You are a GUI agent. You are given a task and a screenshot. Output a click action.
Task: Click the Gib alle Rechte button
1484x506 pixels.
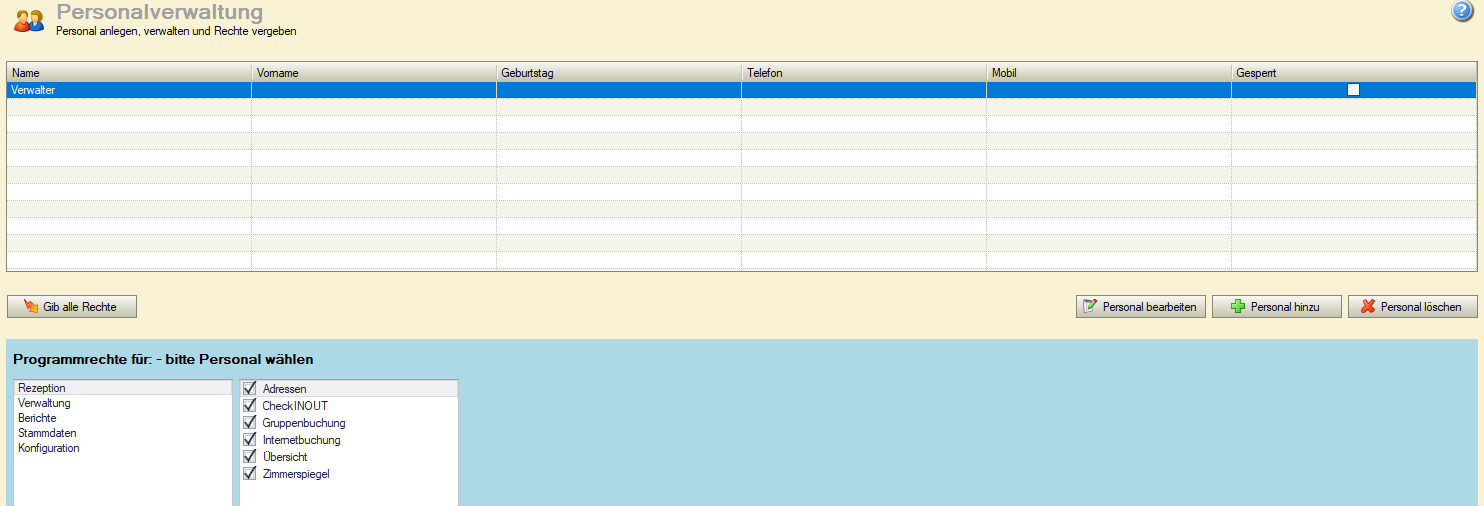point(72,307)
